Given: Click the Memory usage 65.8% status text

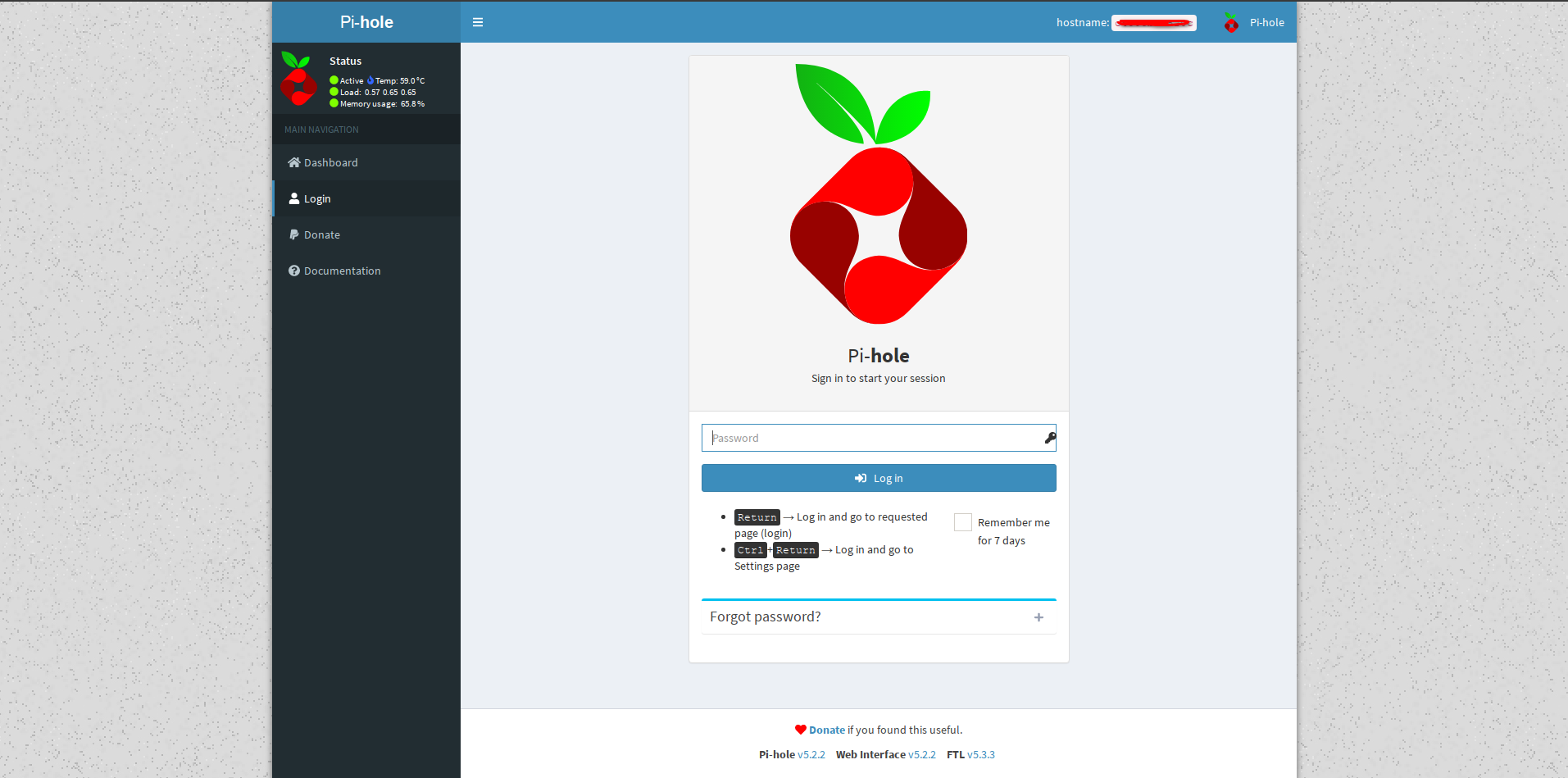Looking at the screenshot, I should tap(383, 104).
